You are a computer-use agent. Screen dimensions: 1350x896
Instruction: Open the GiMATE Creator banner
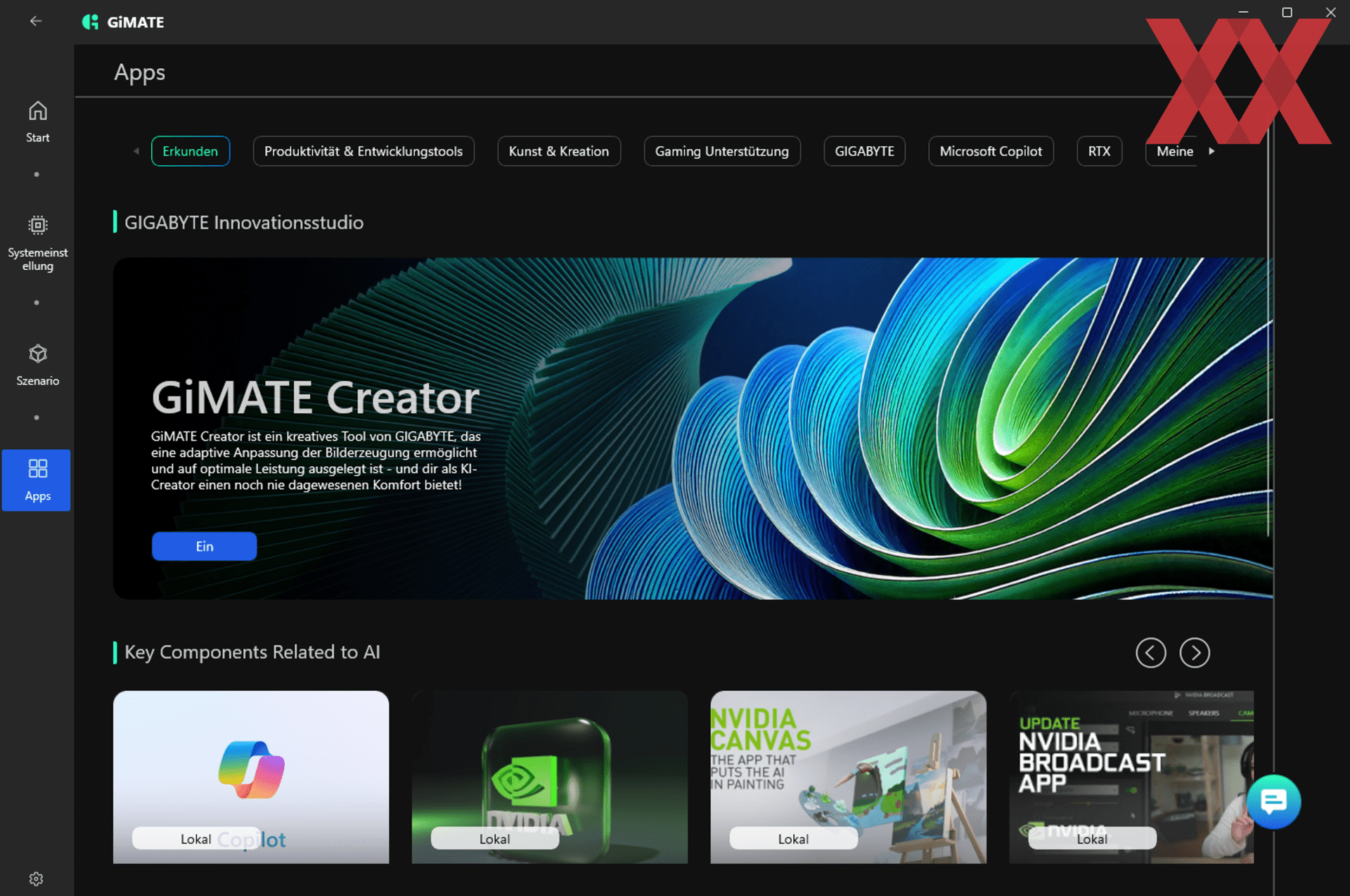(x=693, y=428)
